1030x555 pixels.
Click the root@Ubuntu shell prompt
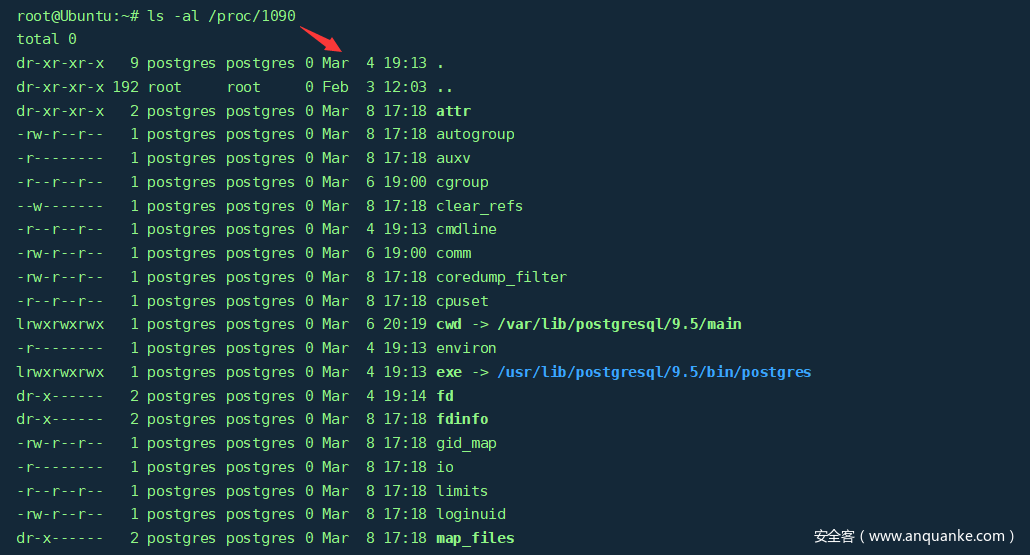[x=76, y=15]
